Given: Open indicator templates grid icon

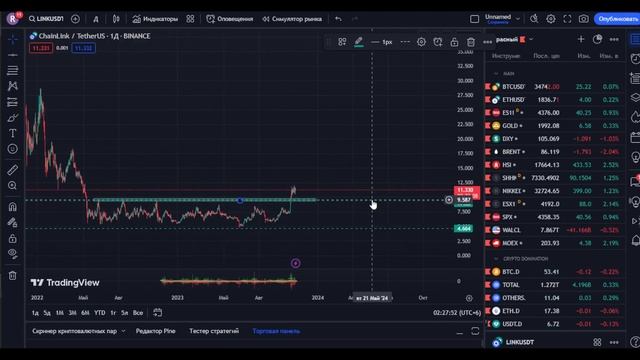Looking at the screenshot, I should click(190, 19).
